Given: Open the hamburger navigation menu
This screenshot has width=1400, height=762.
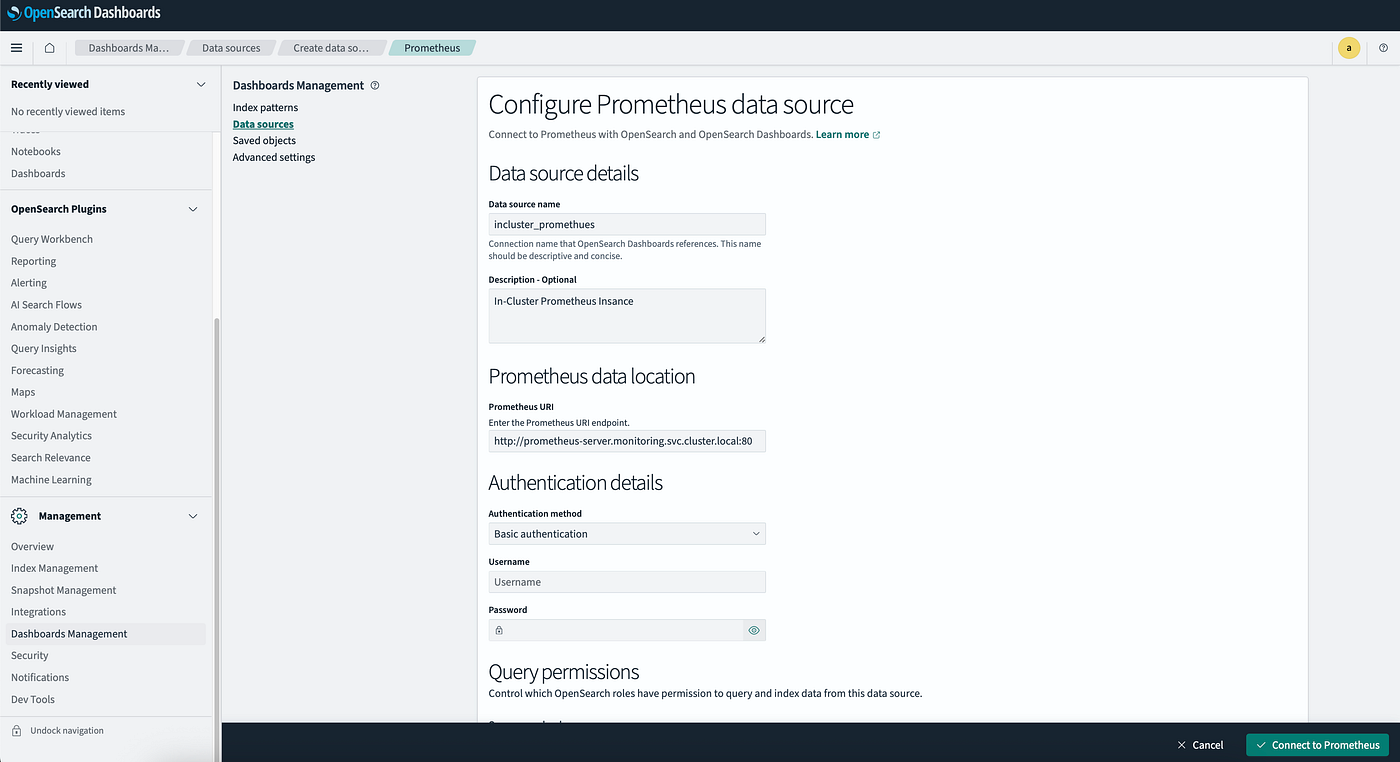Looking at the screenshot, I should [16, 48].
